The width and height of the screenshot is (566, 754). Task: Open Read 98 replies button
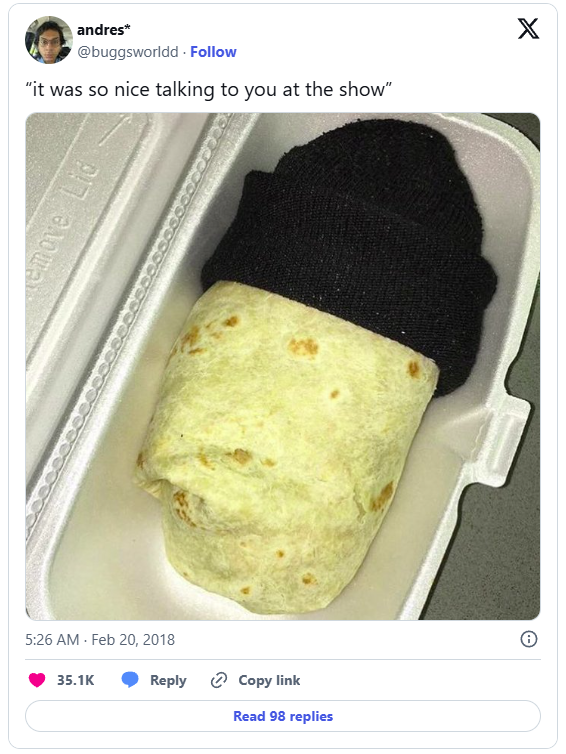tap(283, 716)
